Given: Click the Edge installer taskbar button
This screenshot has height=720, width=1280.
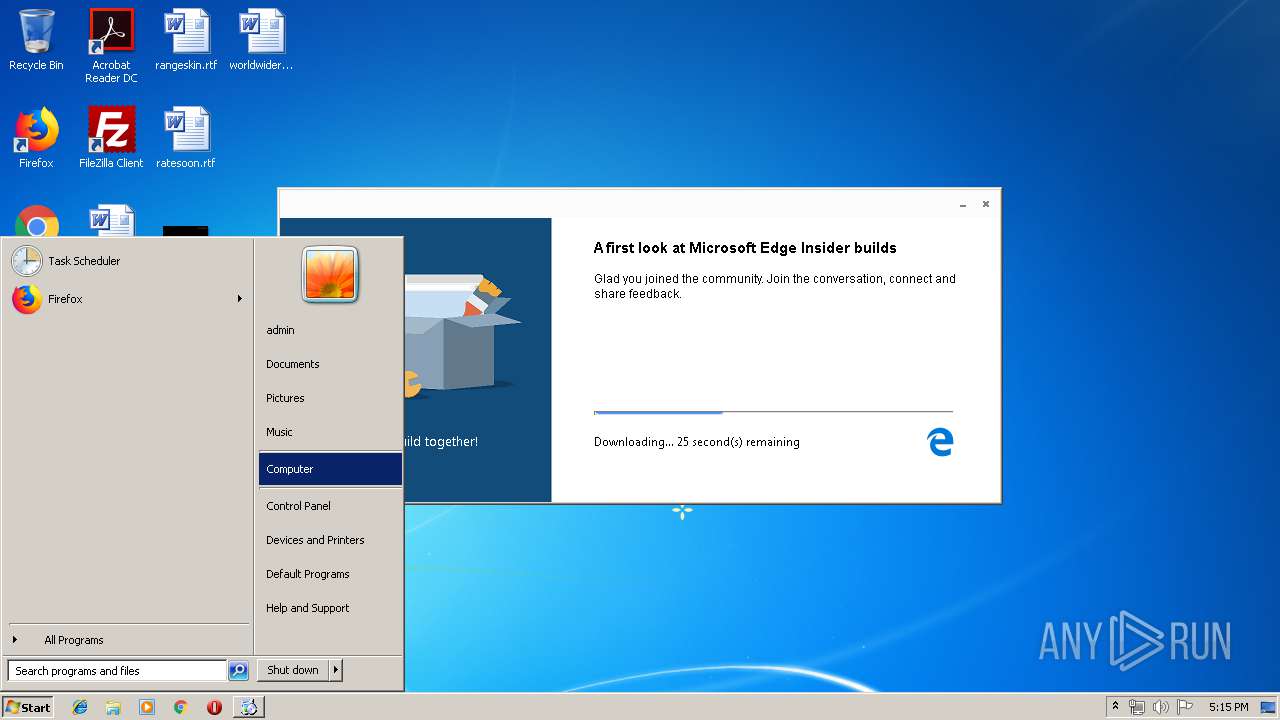Looking at the screenshot, I should point(248,707).
